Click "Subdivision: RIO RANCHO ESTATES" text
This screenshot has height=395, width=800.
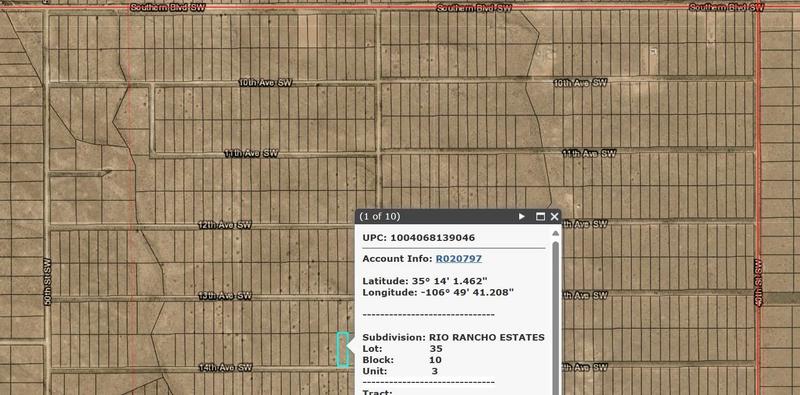(453, 337)
